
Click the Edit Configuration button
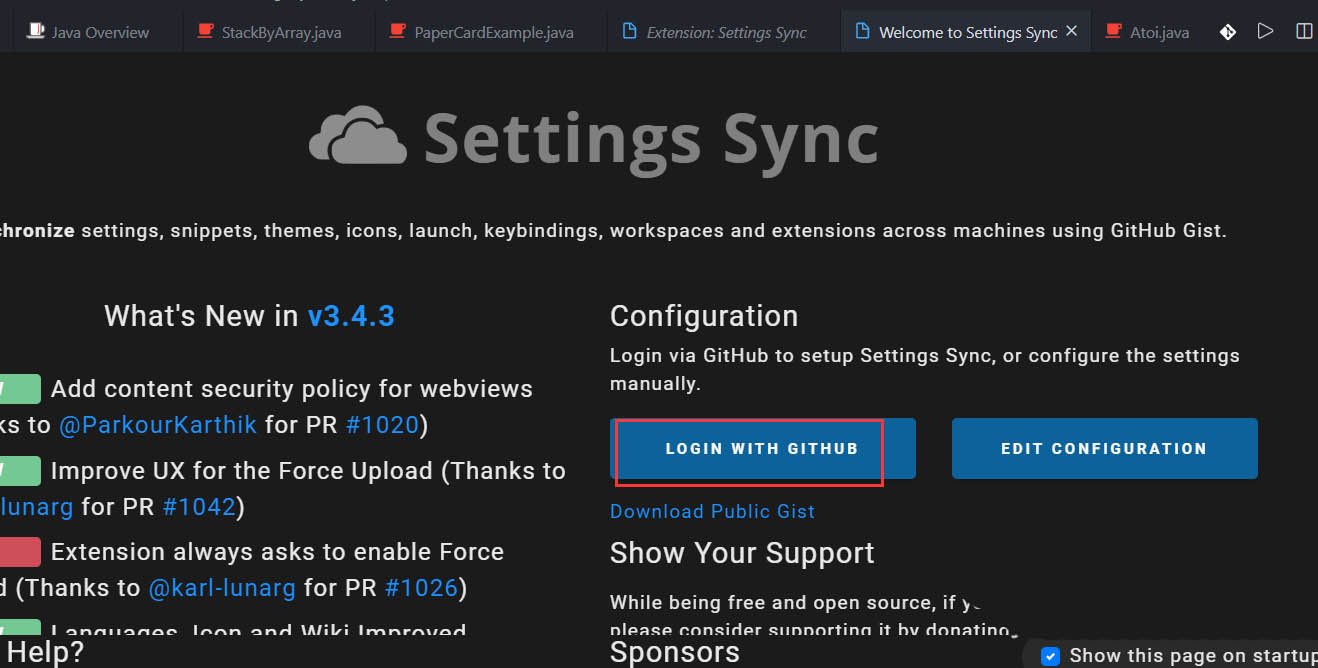[1104, 449]
